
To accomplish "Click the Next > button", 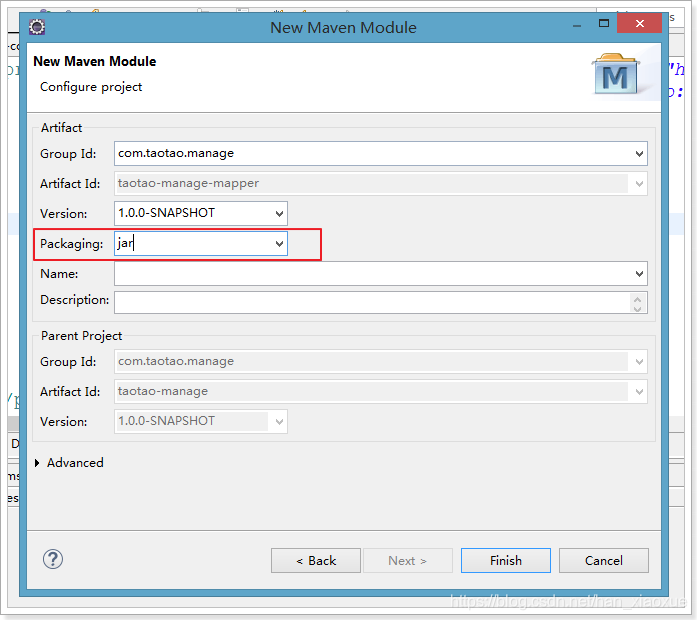I will point(408,560).
